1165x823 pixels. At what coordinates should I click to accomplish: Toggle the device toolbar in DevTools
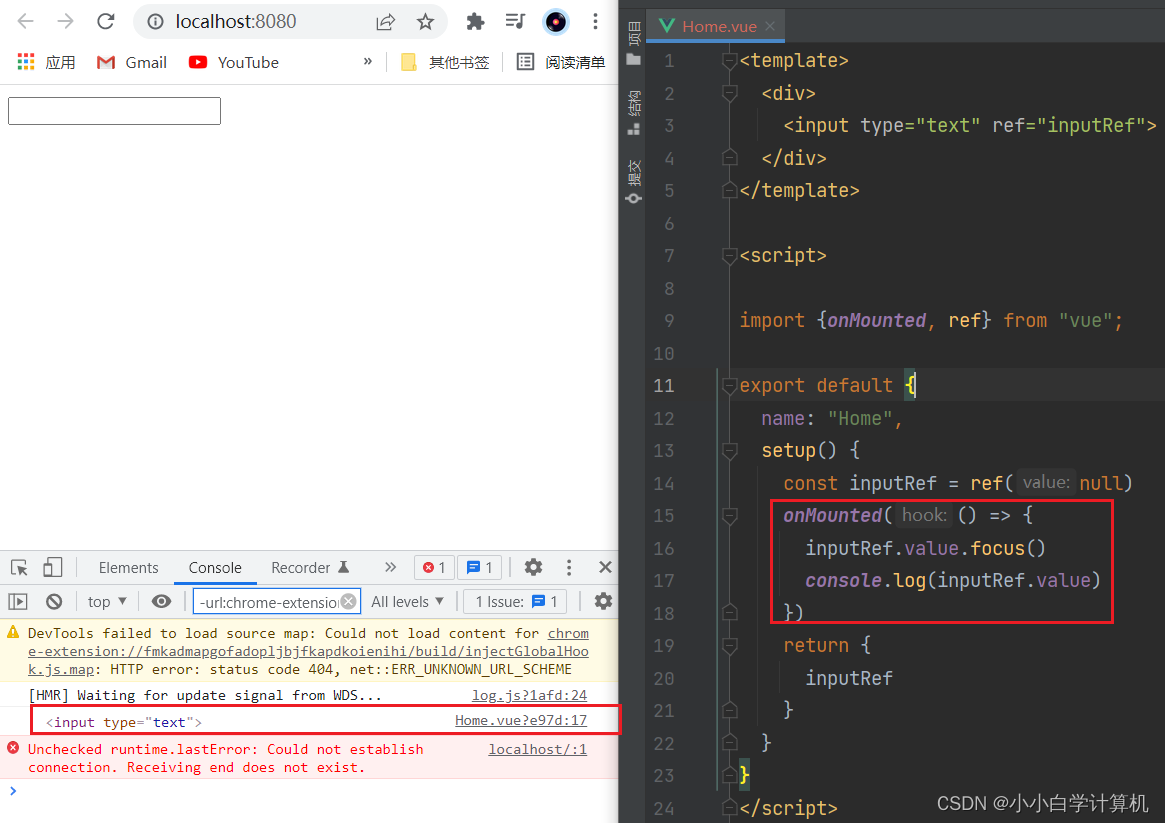point(52,567)
